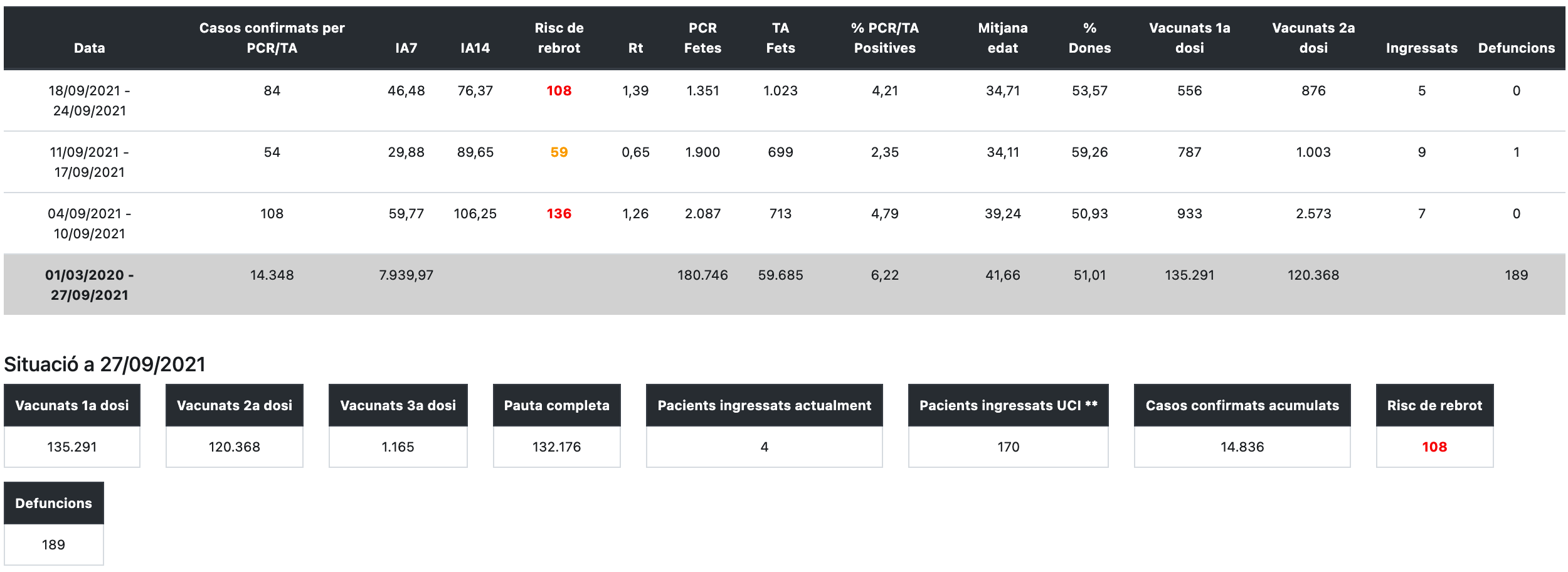1568x572 pixels.
Task: Click the Casos confirmats acumulats value 14.836
Action: pos(1242,447)
